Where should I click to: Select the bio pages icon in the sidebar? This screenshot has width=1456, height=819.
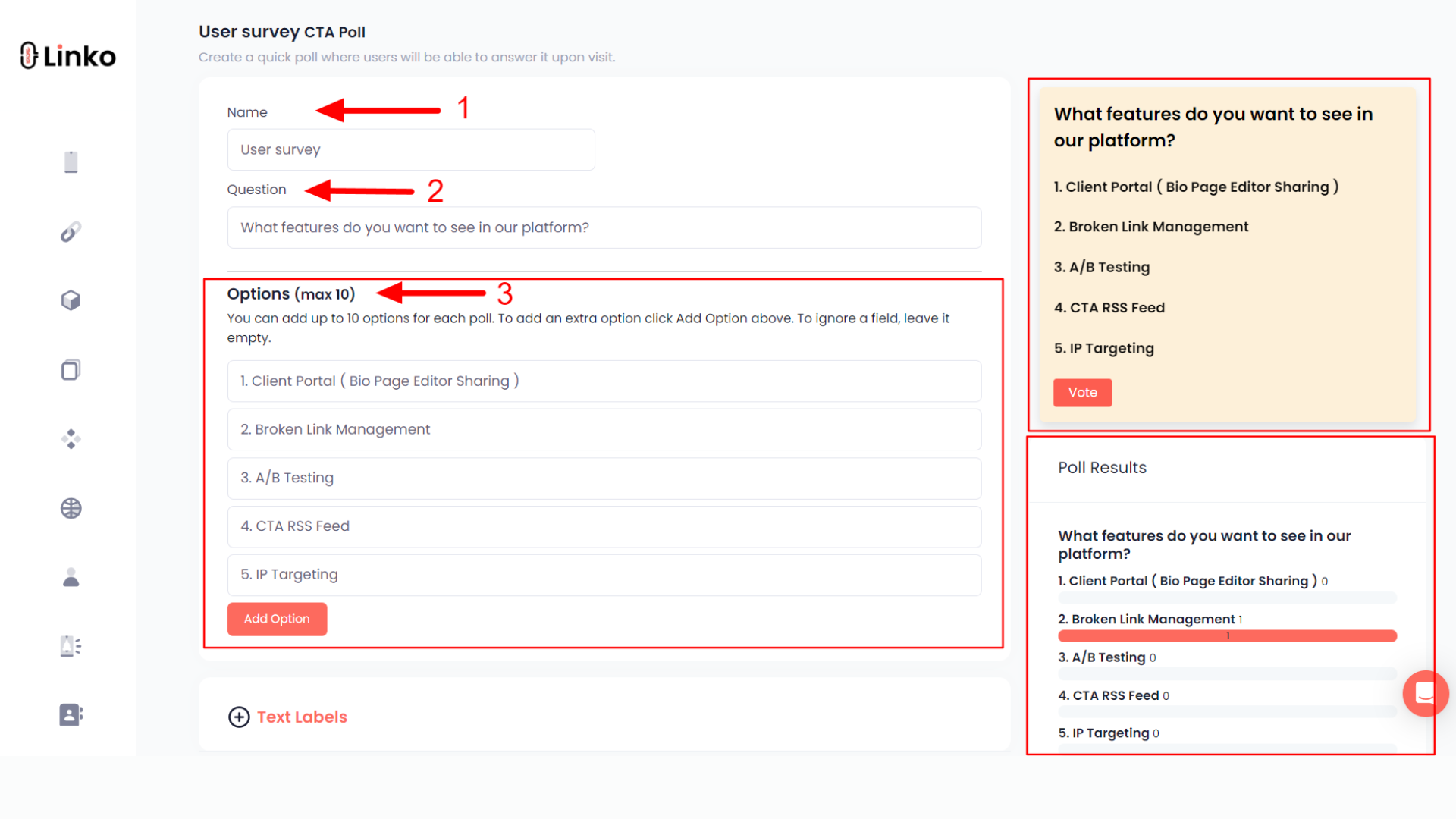pos(70,162)
